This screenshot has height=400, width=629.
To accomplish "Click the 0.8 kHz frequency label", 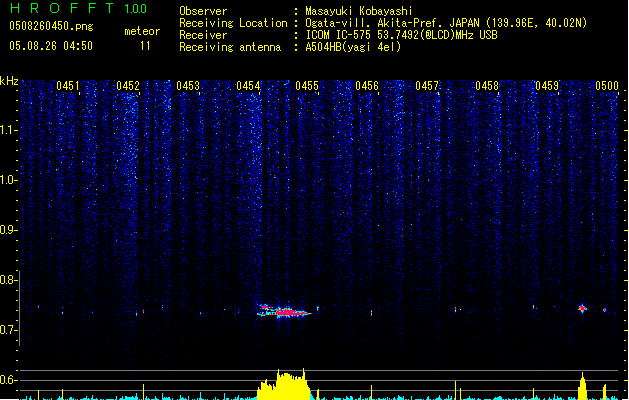I will (x=8, y=280).
